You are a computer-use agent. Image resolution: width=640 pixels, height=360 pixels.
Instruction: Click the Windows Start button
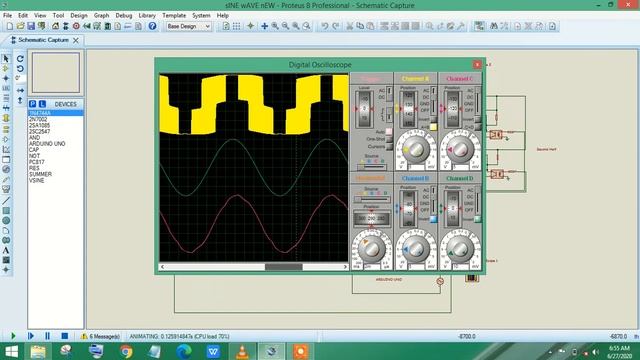click(x=11, y=351)
